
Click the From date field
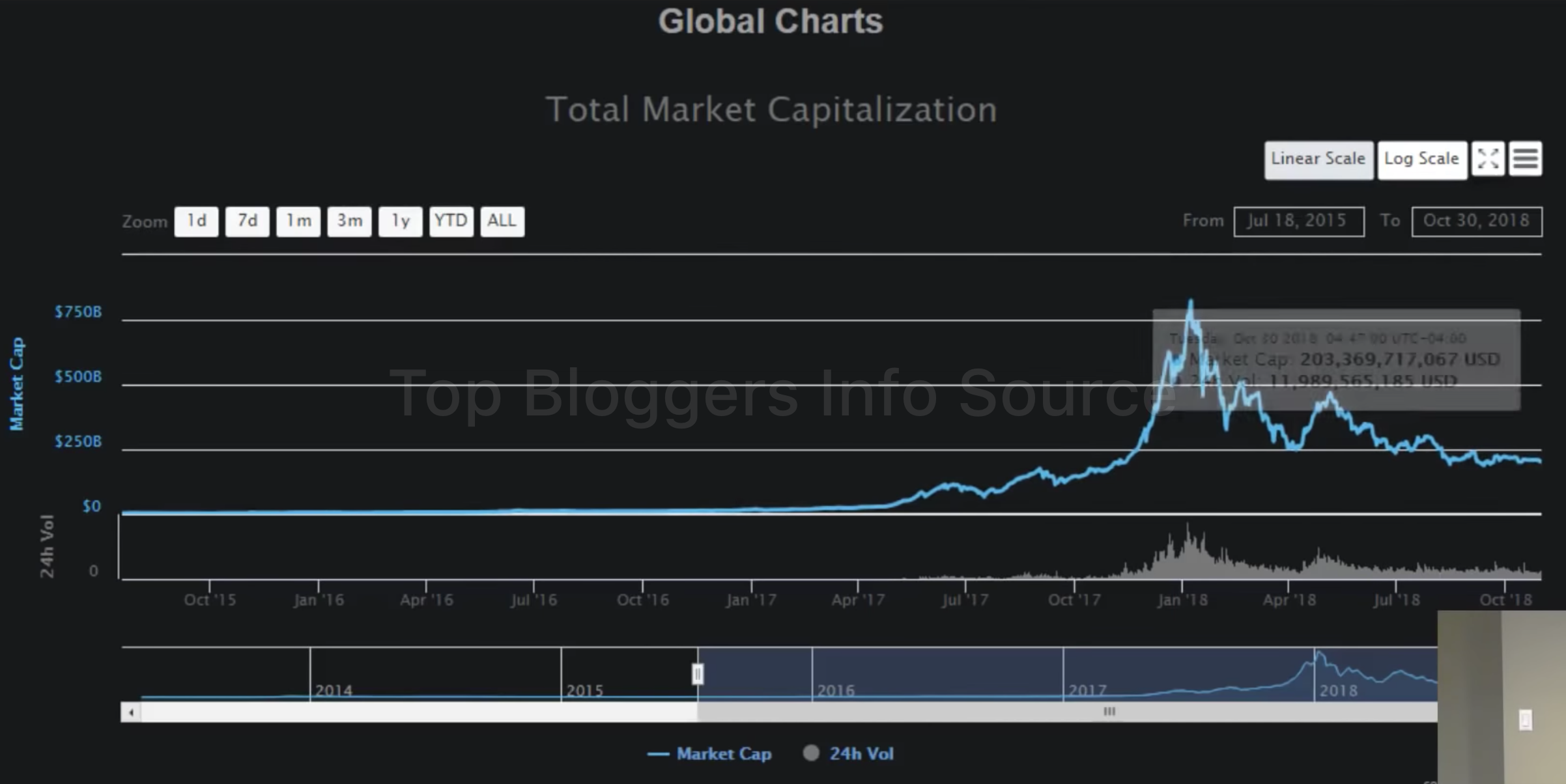(x=1298, y=221)
